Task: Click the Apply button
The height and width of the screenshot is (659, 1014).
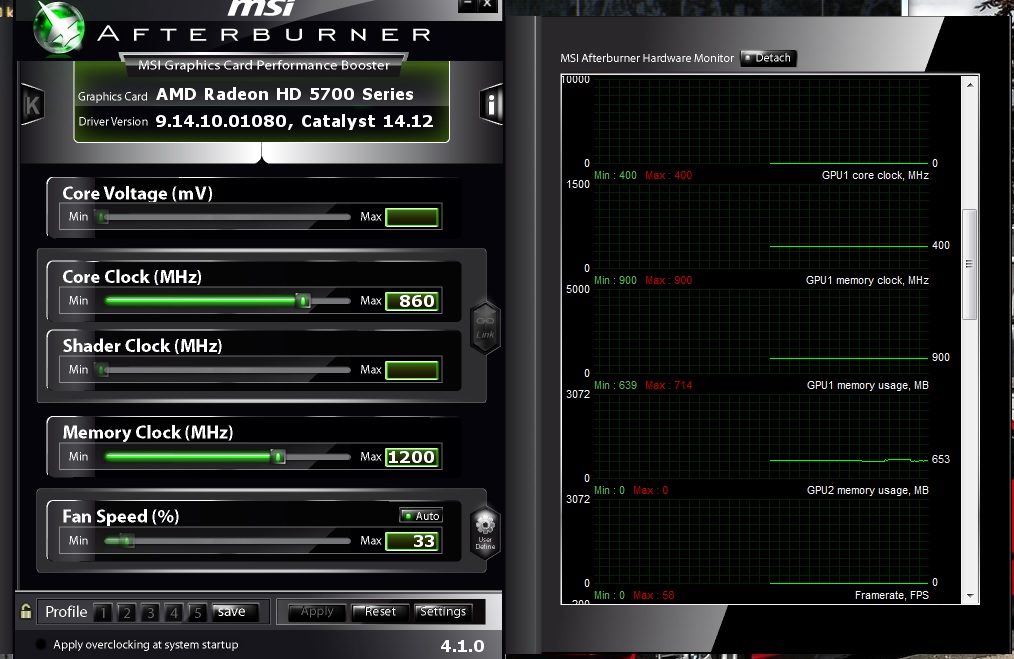Action: 317,612
